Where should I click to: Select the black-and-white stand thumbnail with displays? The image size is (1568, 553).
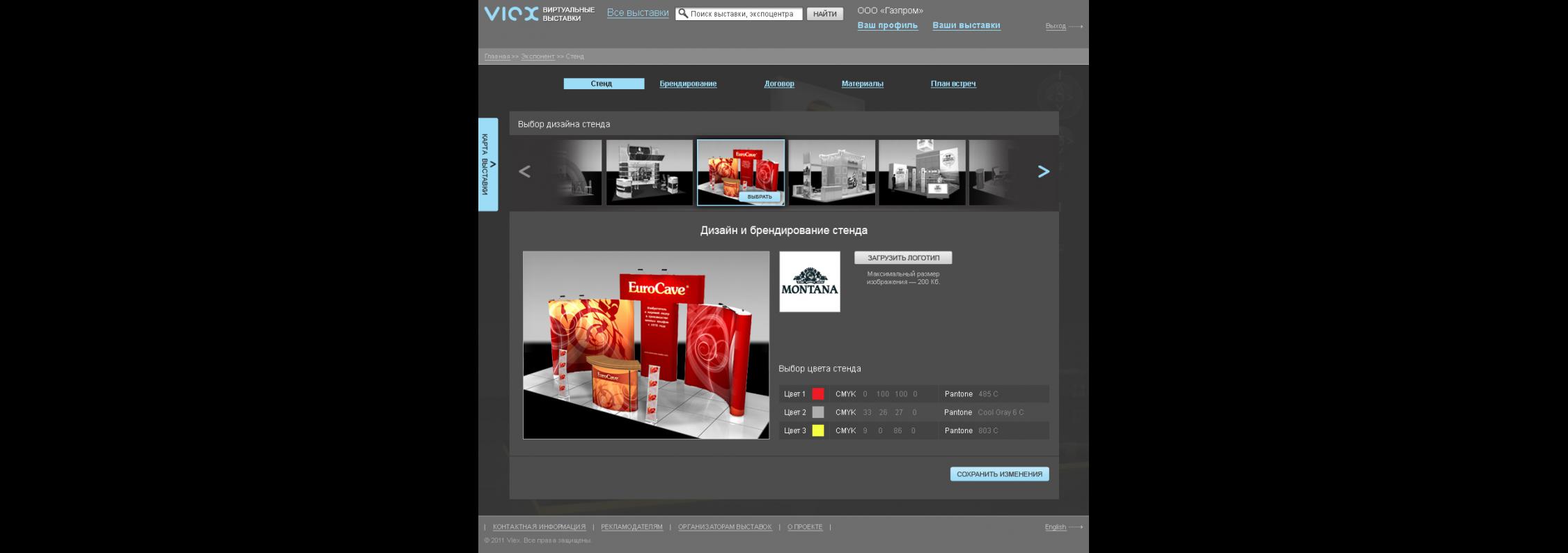tap(650, 173)
